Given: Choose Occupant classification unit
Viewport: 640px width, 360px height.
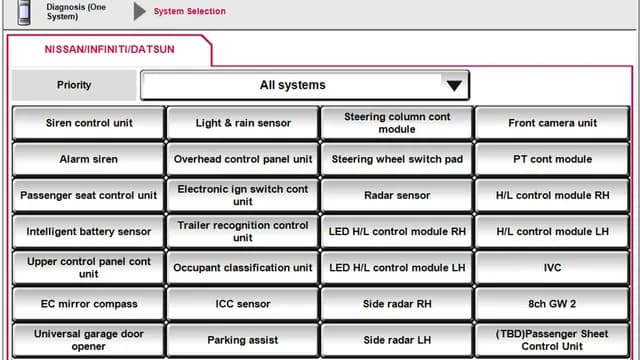Looking at the screenshot, I should click(x=243, y=268).
